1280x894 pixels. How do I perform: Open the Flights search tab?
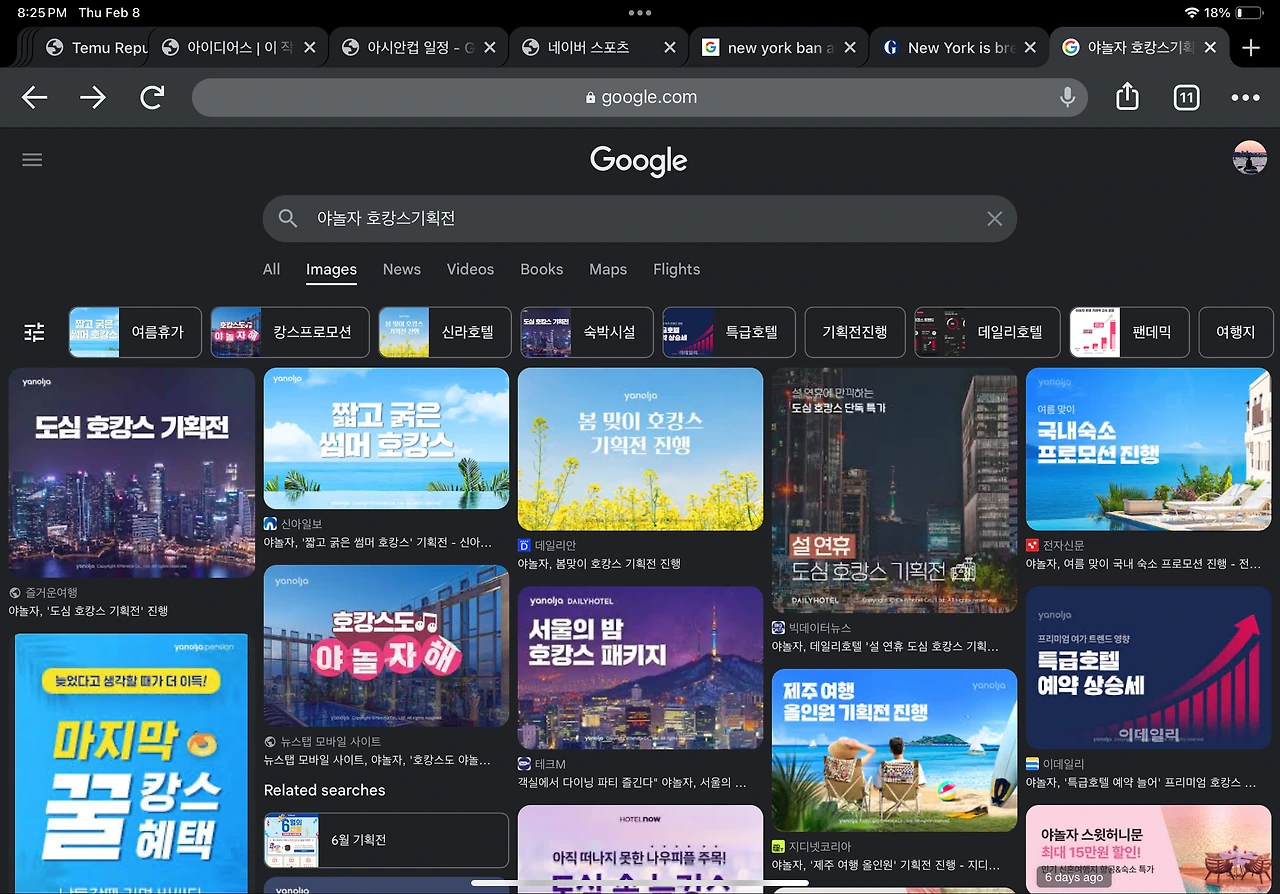point(676,269)
